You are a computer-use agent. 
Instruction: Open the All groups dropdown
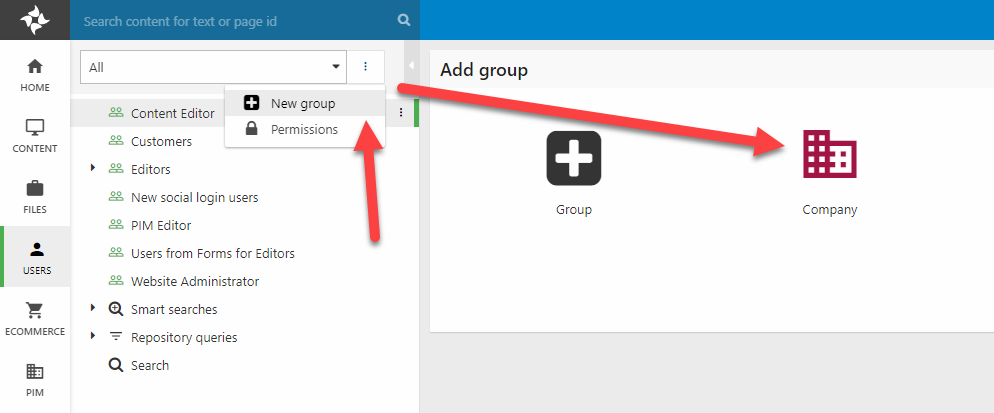213,68
